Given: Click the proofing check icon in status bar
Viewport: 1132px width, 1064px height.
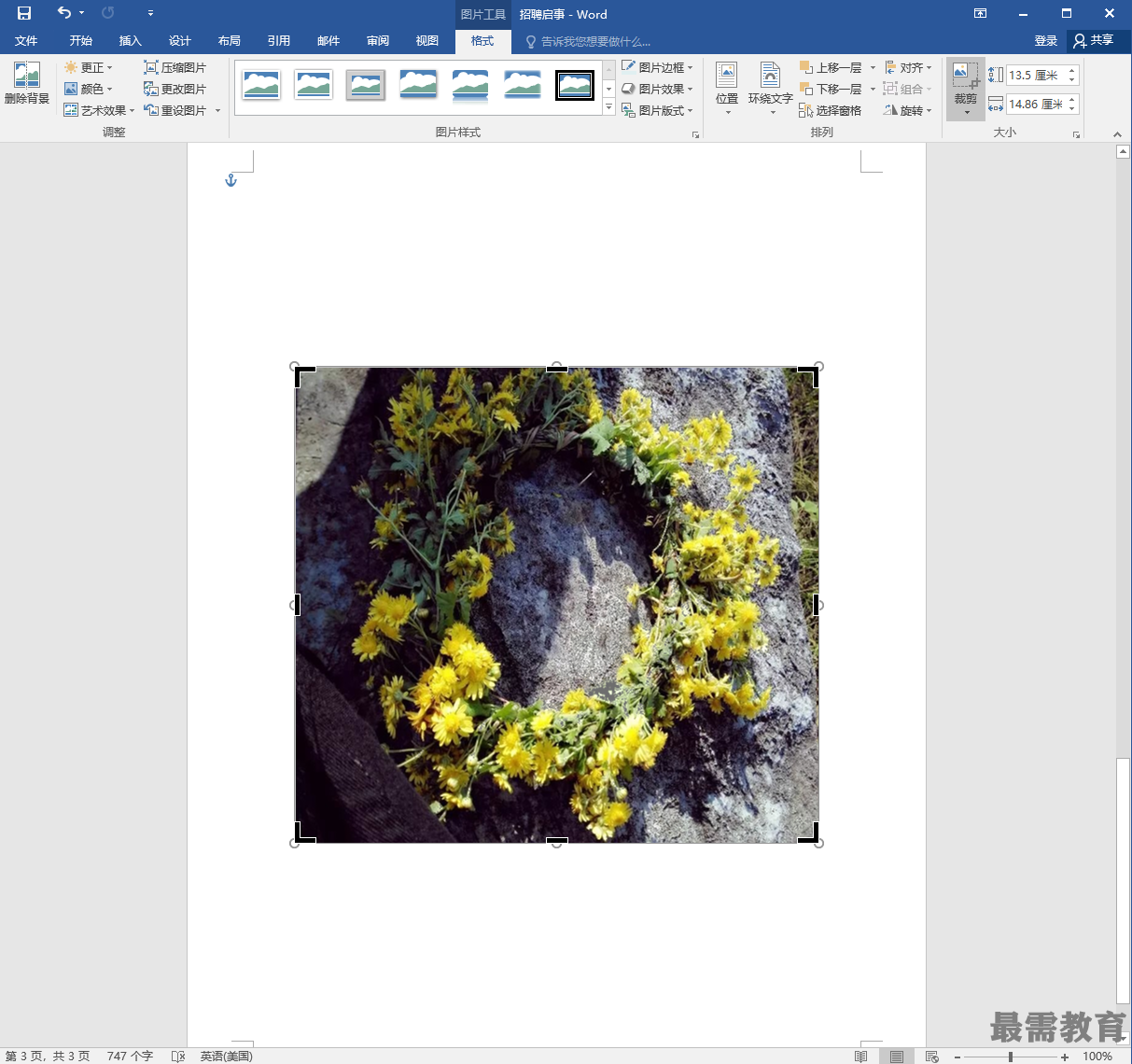Looking at the screenshot, I should (x=178, y=1056).
